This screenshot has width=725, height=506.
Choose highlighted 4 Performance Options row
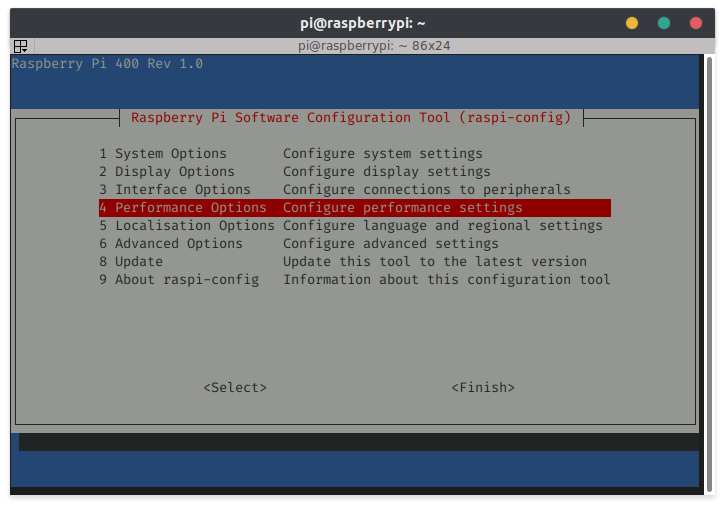(x=355, y=208)
